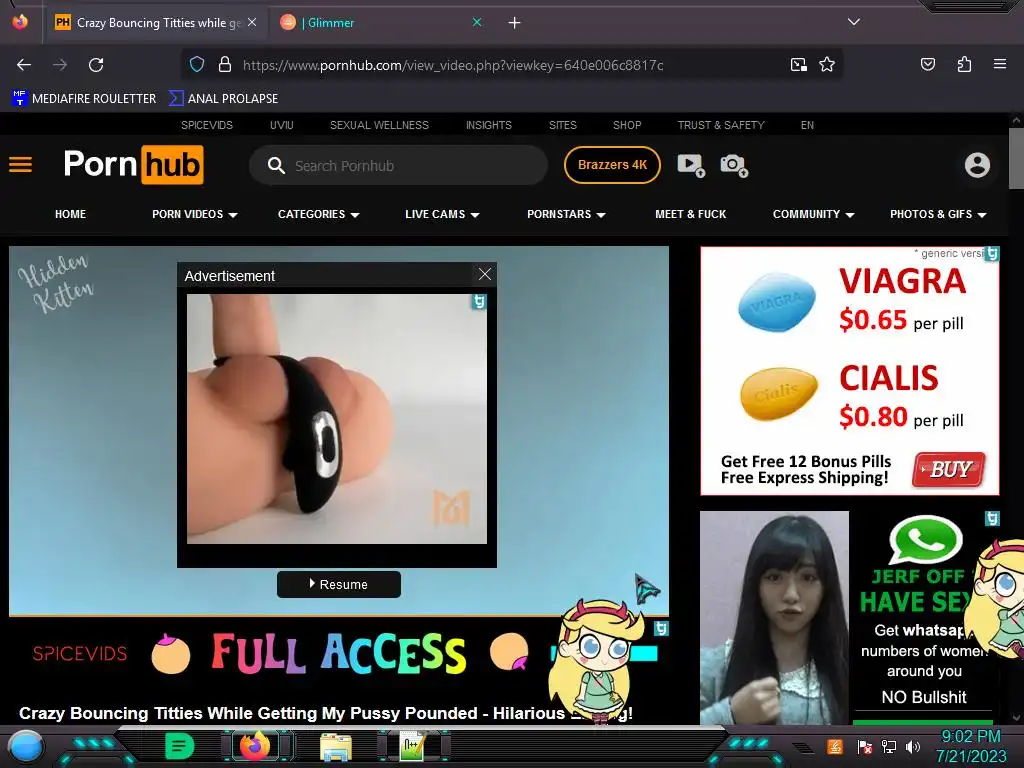Screen dimensions: 1024x768
Task: Click the network tray icon
Action: click(889, 746)
